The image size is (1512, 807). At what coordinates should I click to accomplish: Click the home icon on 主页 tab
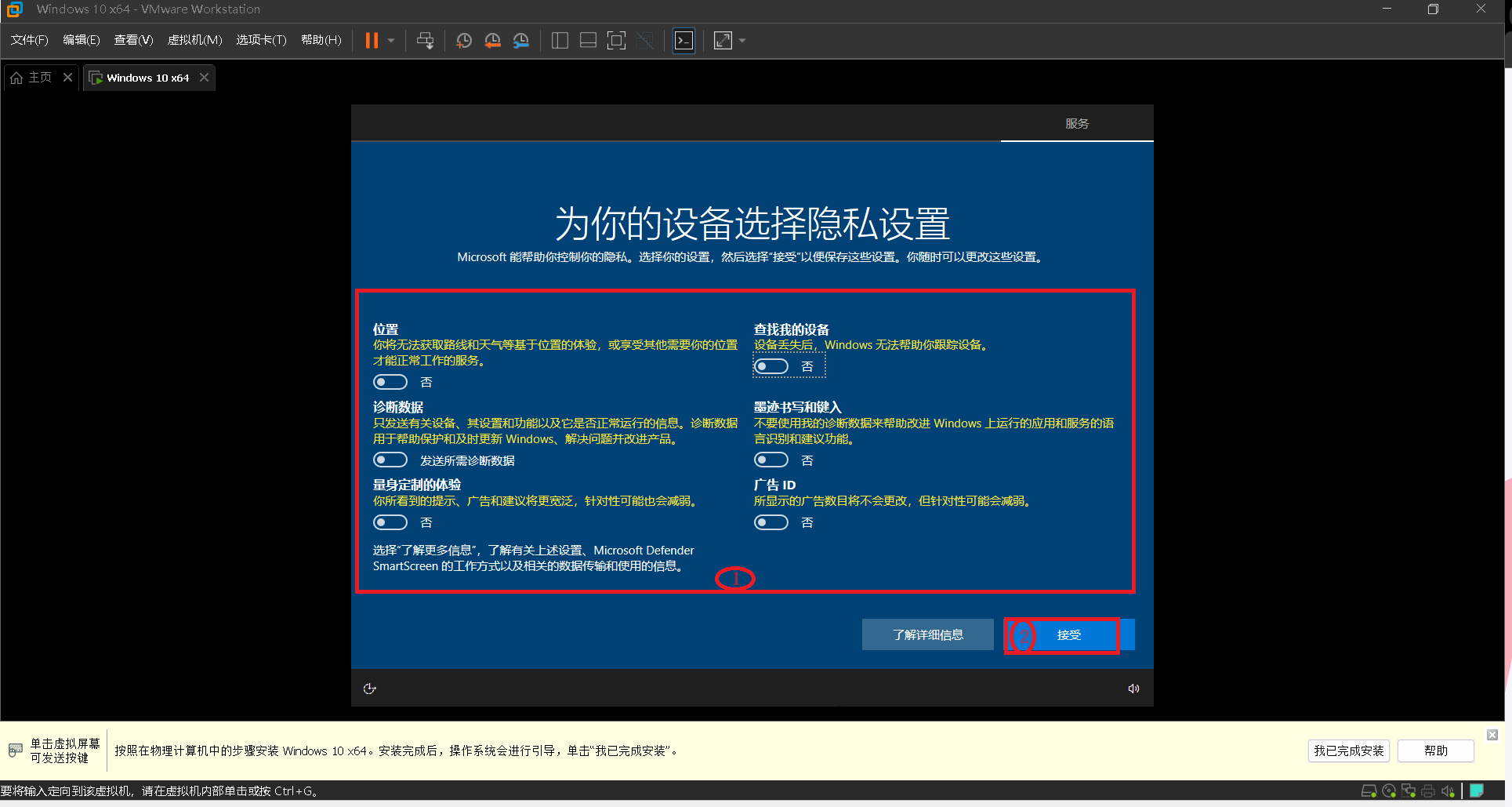pos(16,78)
